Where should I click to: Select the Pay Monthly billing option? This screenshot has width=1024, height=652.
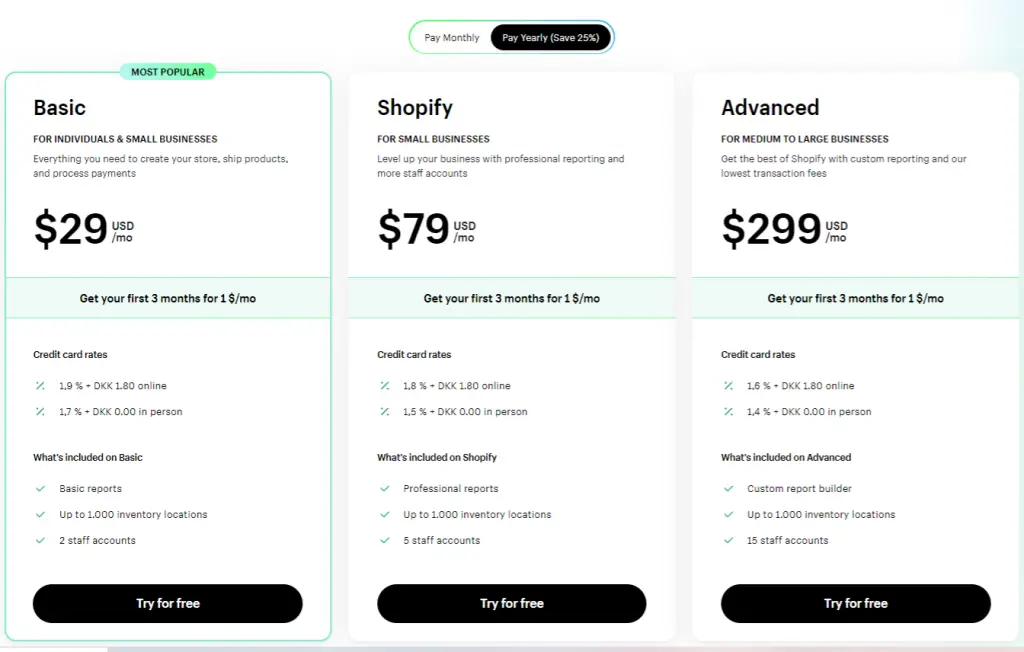click(x=451, y=36)
